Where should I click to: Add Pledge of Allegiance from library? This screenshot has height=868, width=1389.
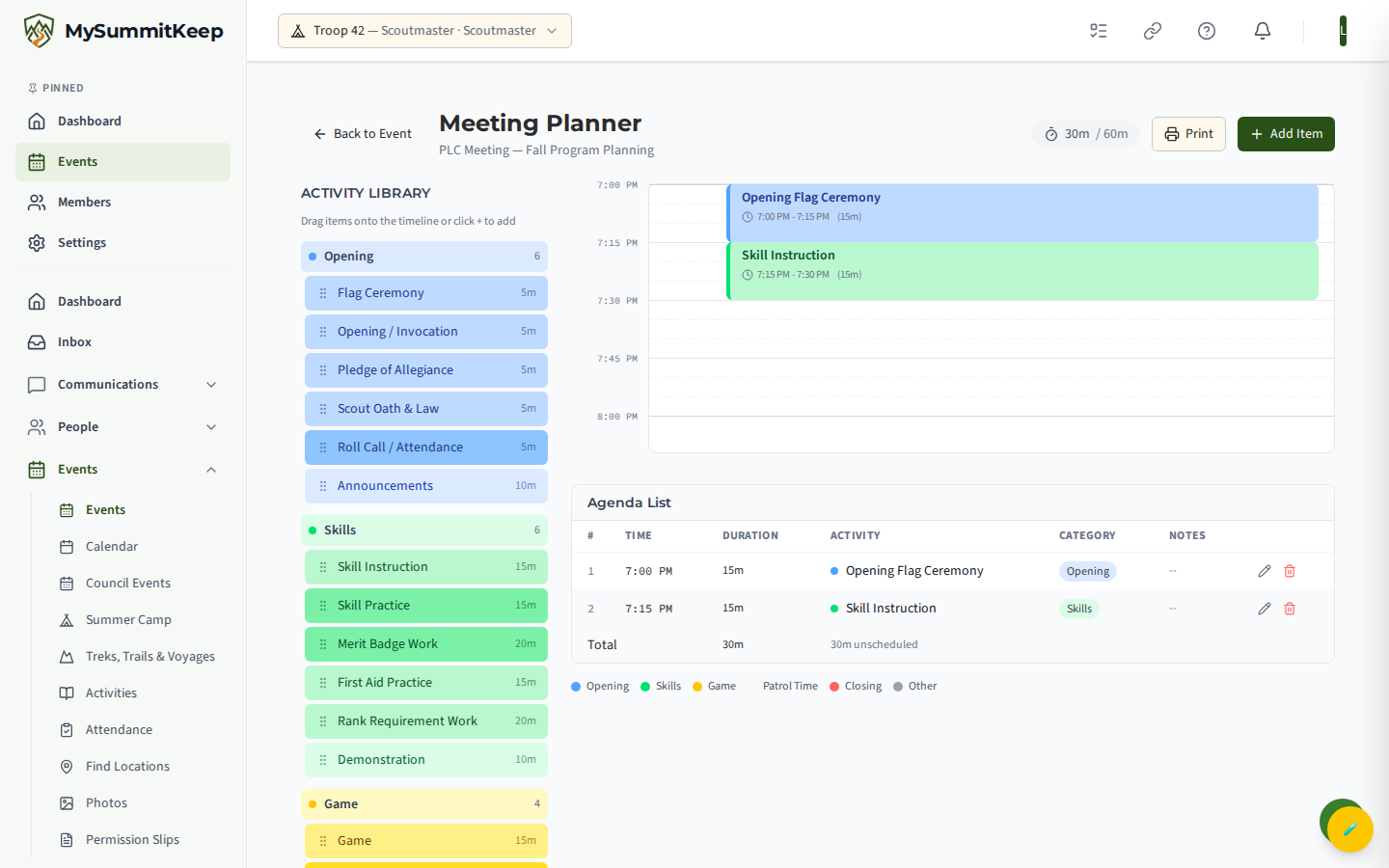pos(426,370)
